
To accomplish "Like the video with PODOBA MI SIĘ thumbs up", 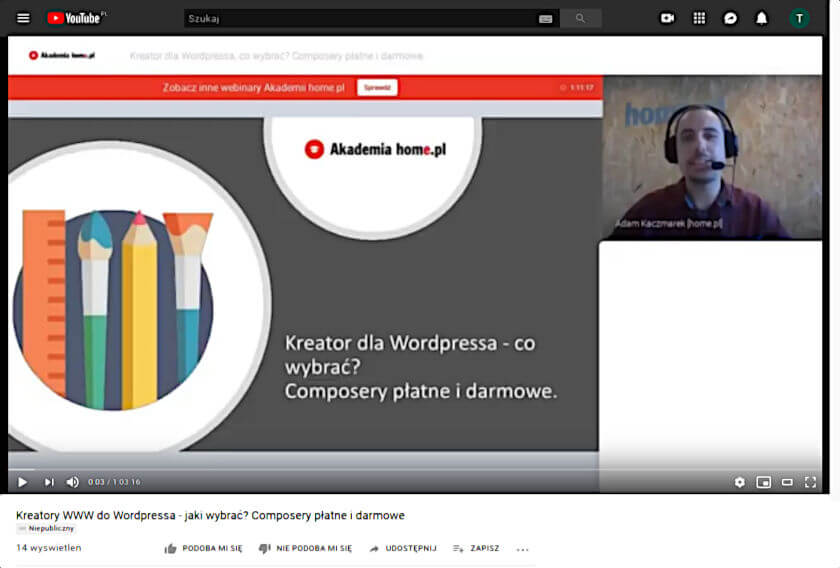I will [204, 548].
